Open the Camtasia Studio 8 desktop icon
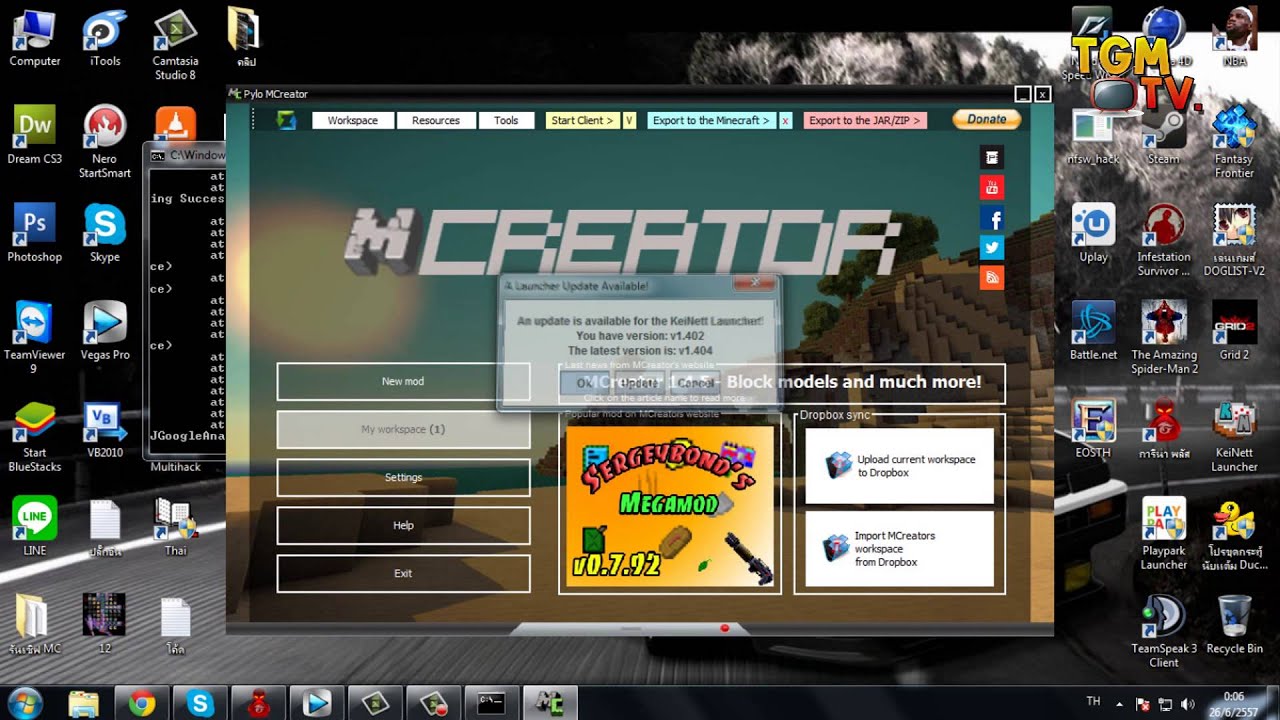Screen dimensions: 1280x720 (175, 45)
